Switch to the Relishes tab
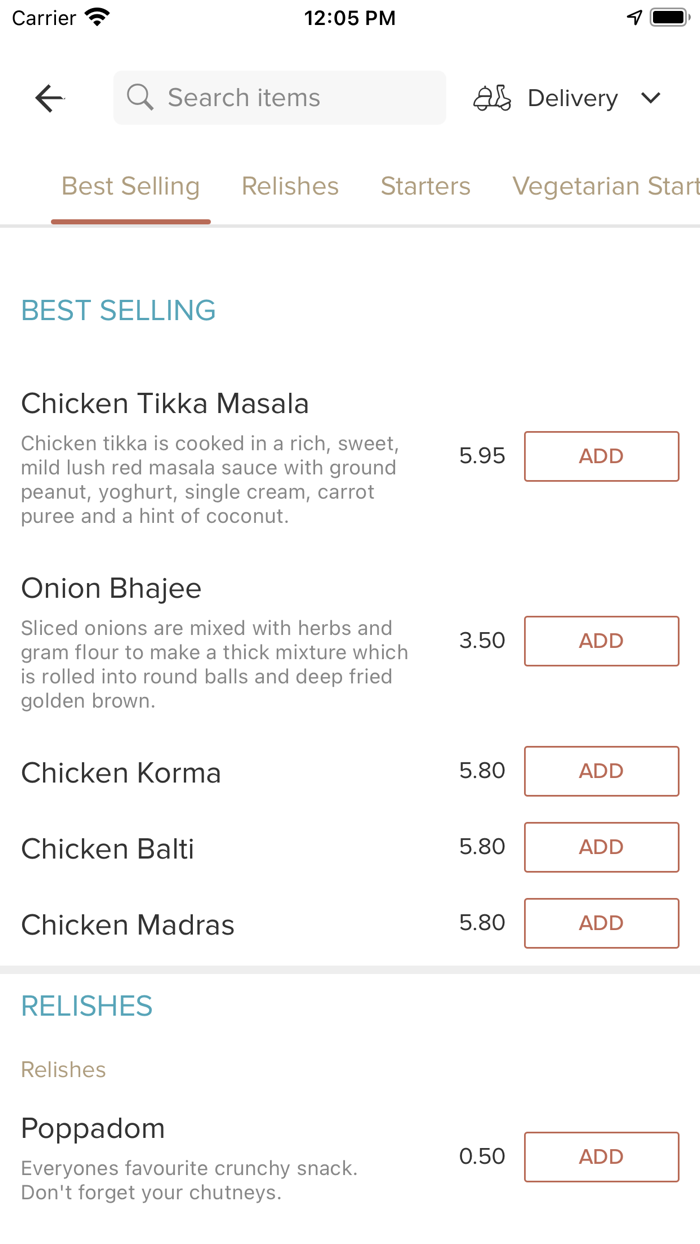The width and height of the screenshot is (700, 1244). pyautogui.click(x=290, y=186)
